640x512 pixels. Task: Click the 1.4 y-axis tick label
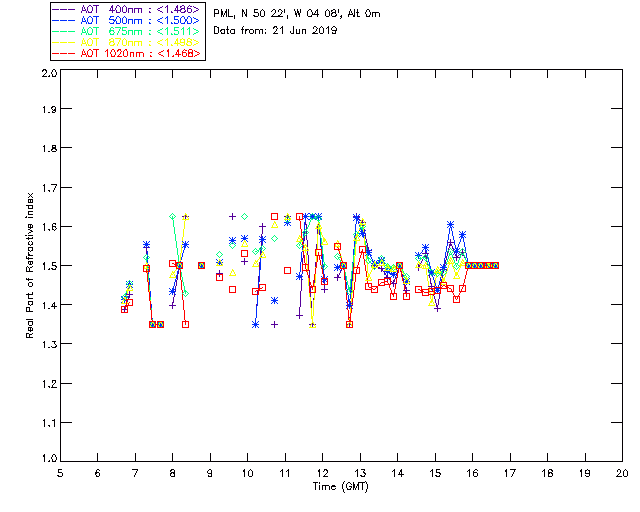[49, 305]
